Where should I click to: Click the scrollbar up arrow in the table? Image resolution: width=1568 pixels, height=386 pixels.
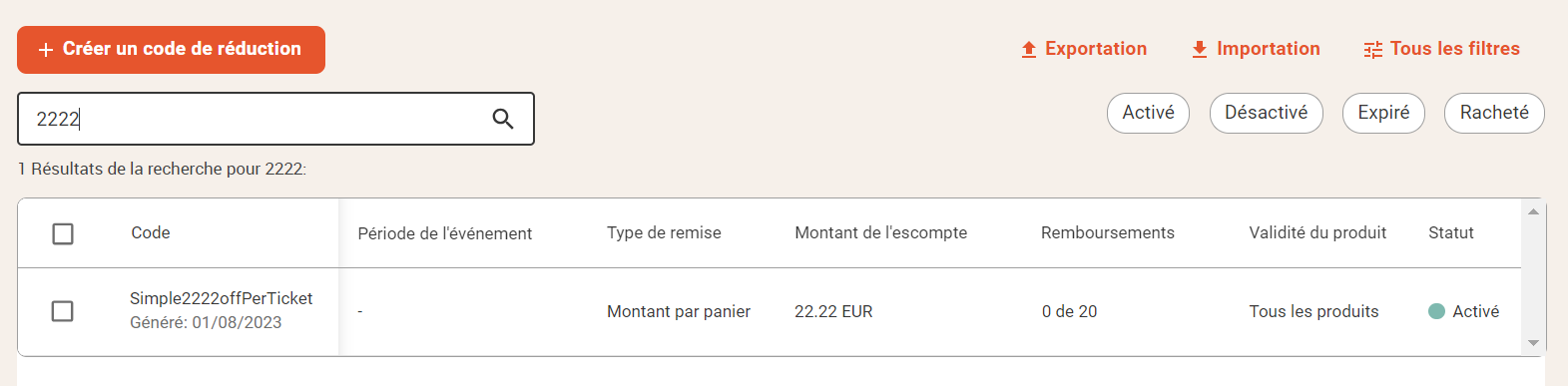click(x=1534, y=211)
